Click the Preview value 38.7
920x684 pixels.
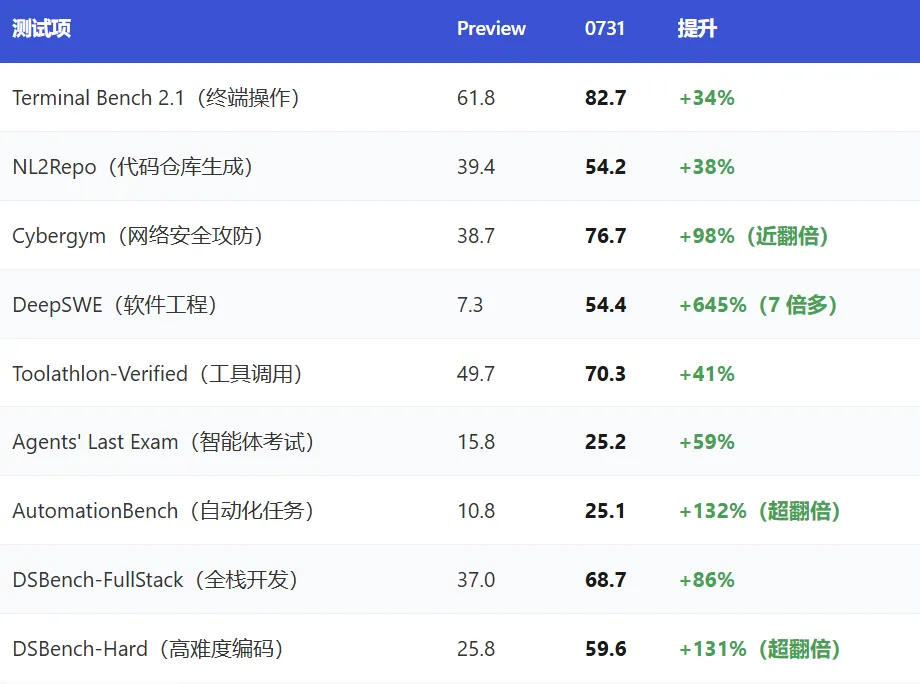click(x=476, y=236)
